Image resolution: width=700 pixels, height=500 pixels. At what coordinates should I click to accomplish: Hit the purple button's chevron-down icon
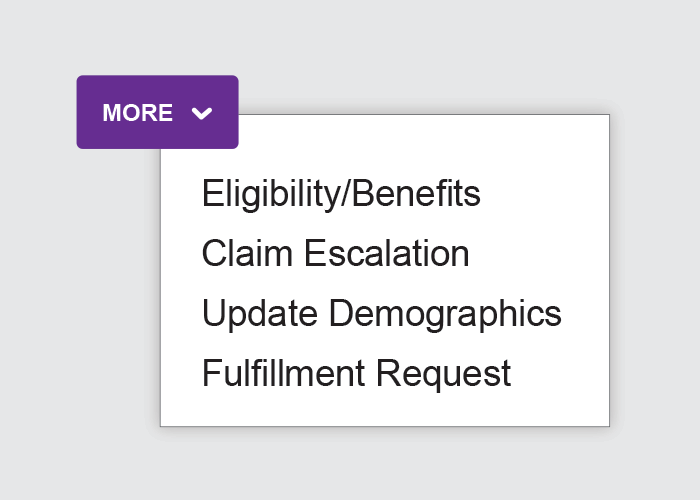[202, 113]
